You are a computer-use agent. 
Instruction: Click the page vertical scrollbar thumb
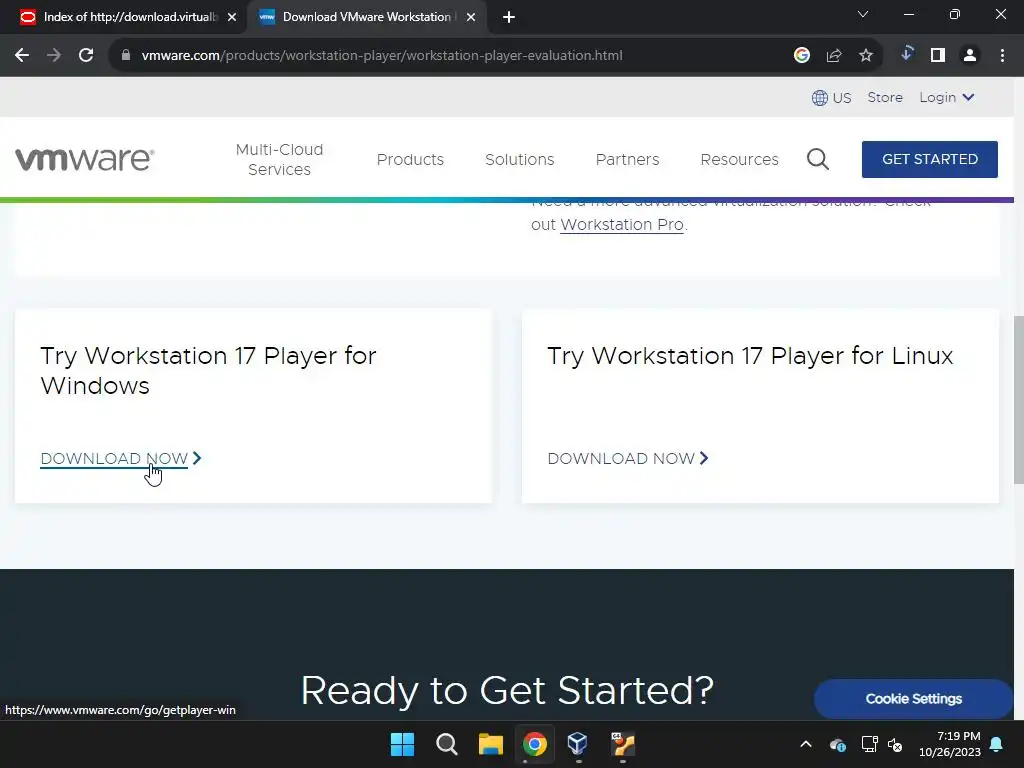1018,400
